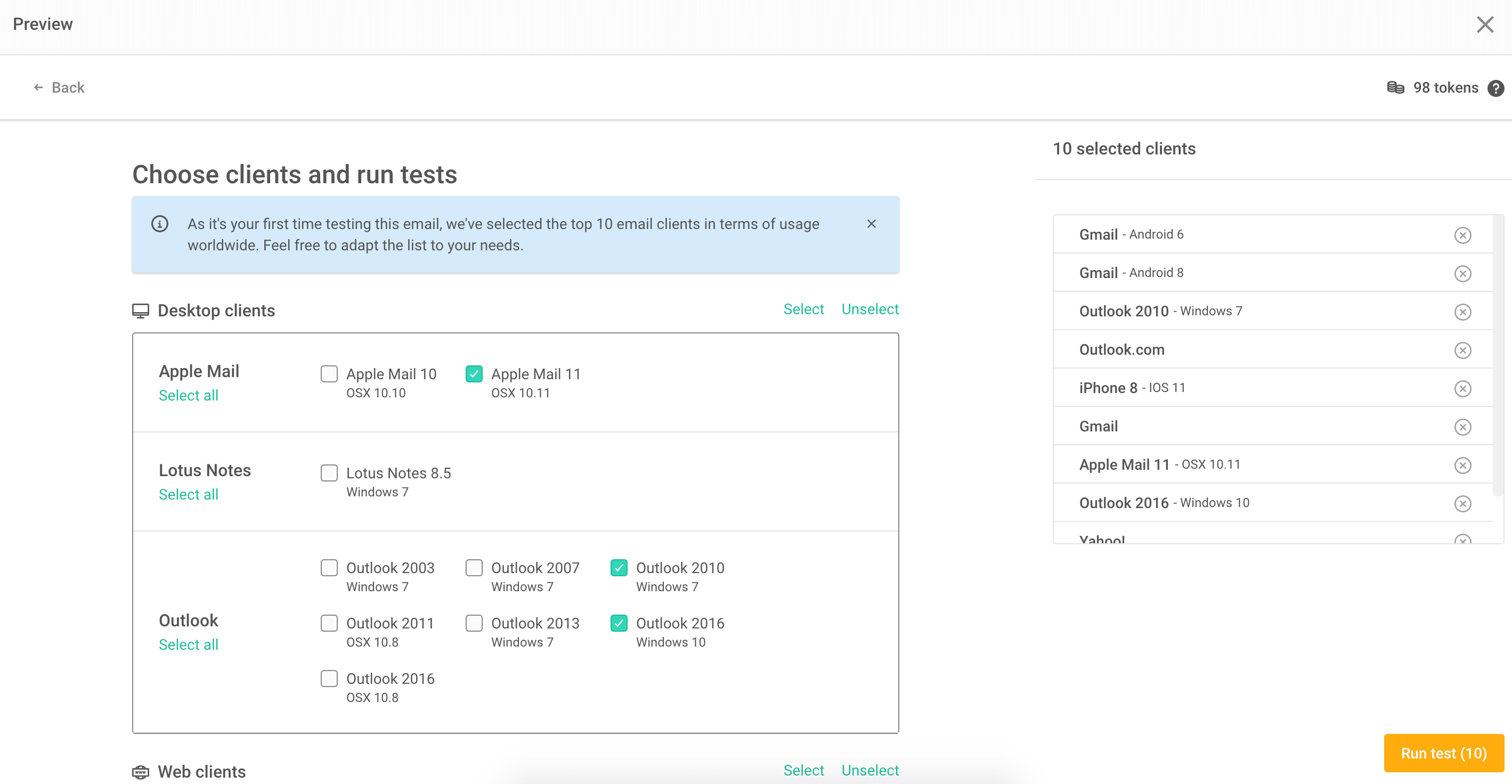The width and height of the screenshot is (1512, 784).
Task: Click the remove icon next to Outlook.com
Action: 1462,349
